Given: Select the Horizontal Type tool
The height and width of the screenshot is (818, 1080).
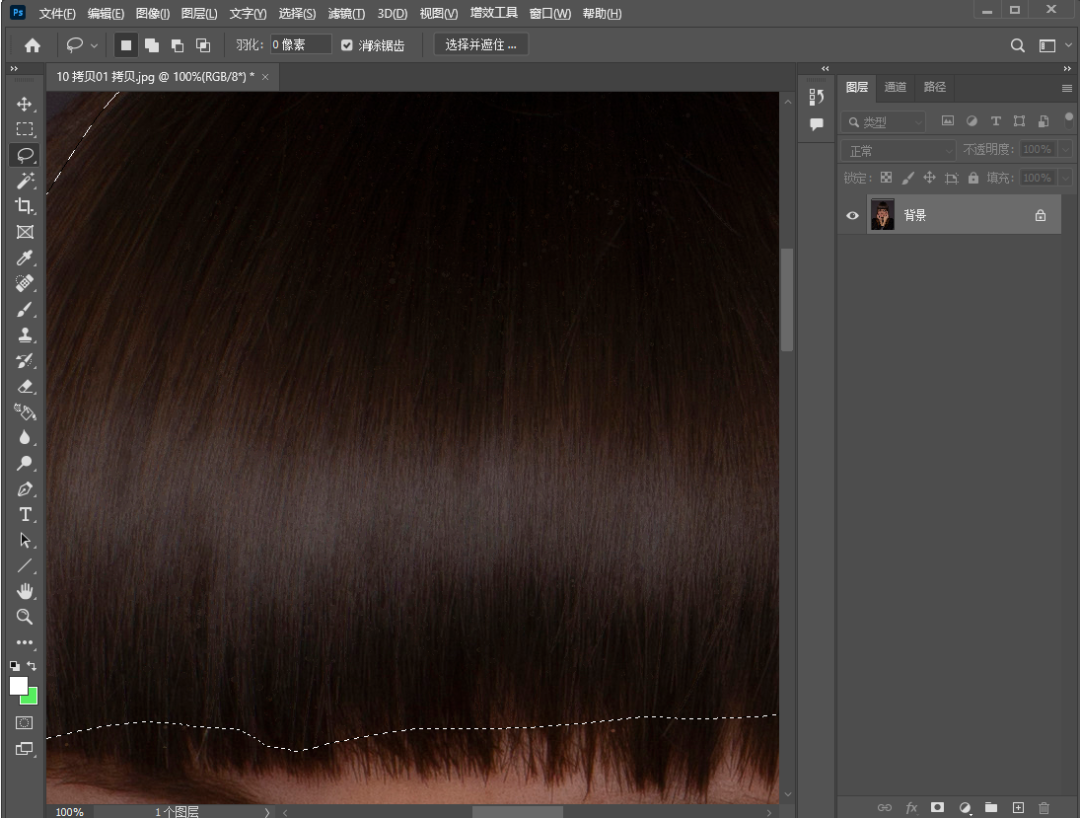Looking at the screenshot, I should click(x=25, y=515).
